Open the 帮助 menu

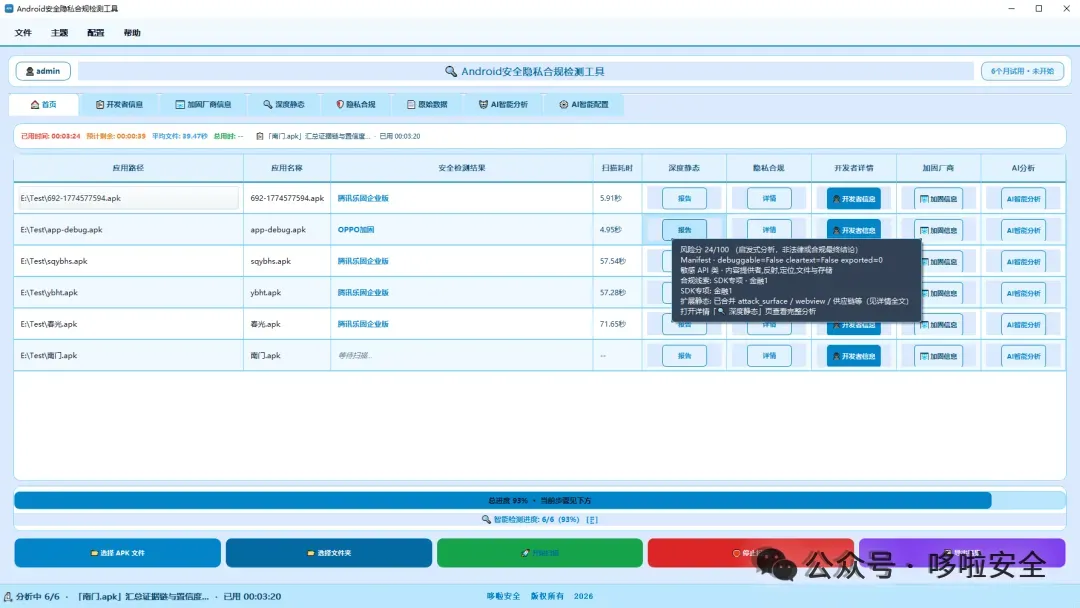point(132,32)
